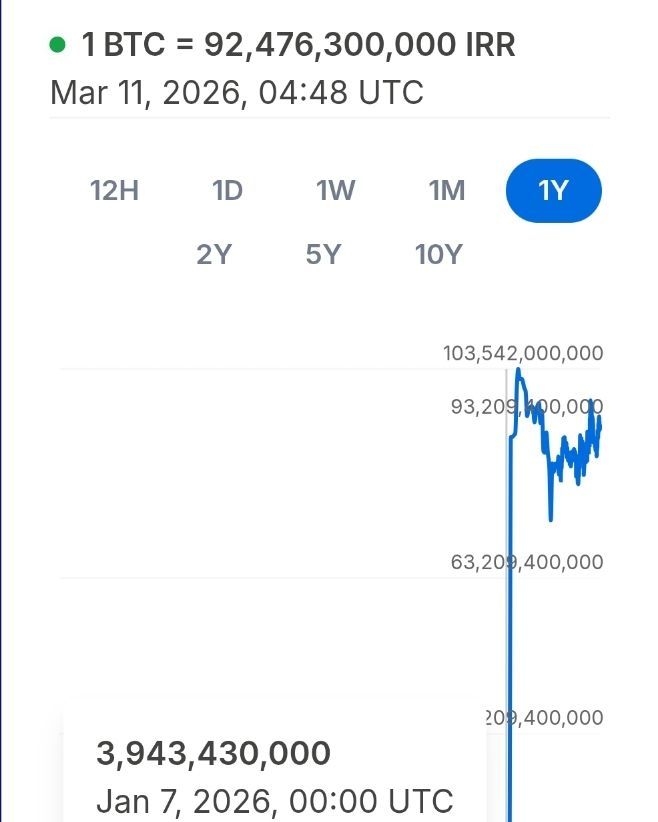Switch chart to 1D range
The width and height of the screenshot is (658, 822).
click(227, 190)
